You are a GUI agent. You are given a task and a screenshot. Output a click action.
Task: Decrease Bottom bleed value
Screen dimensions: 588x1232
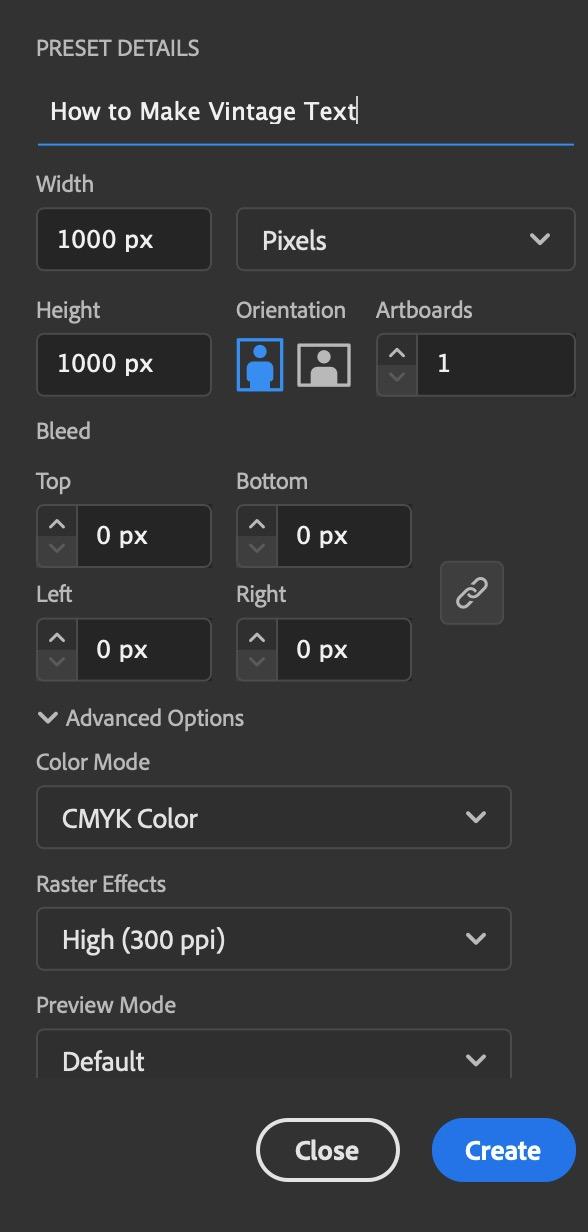(257, 549)
